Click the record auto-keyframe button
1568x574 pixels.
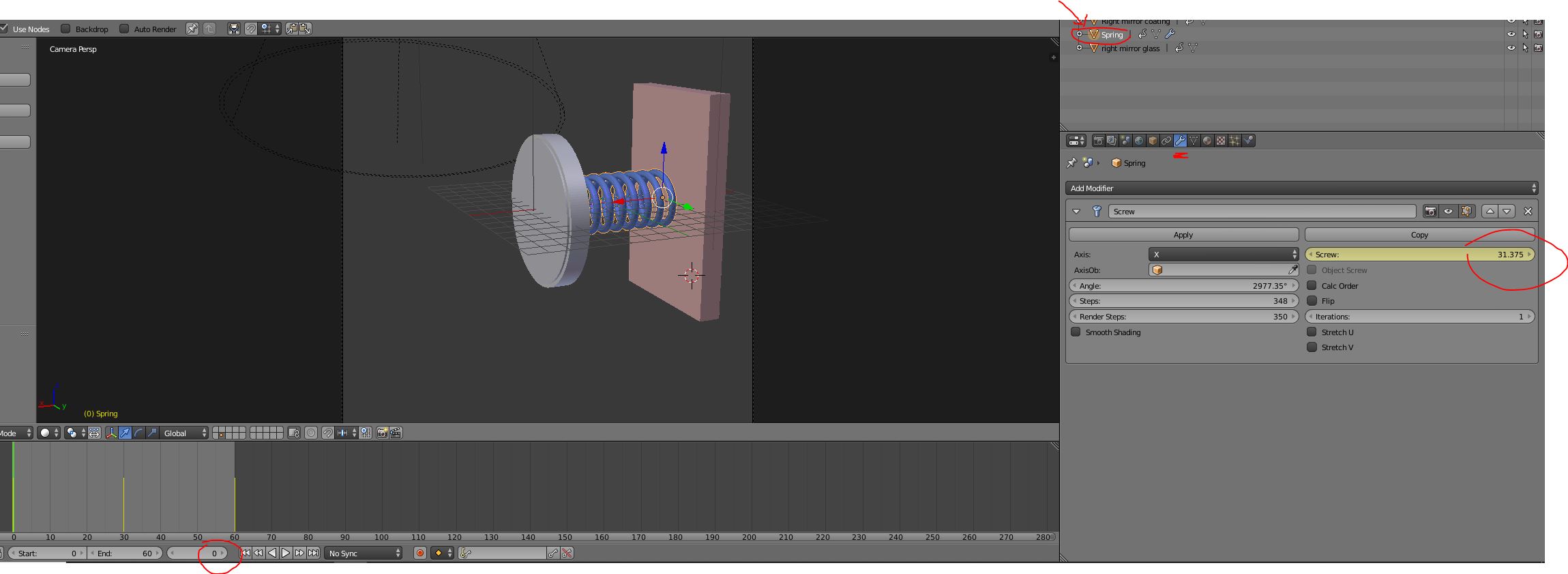click(420, 553)
